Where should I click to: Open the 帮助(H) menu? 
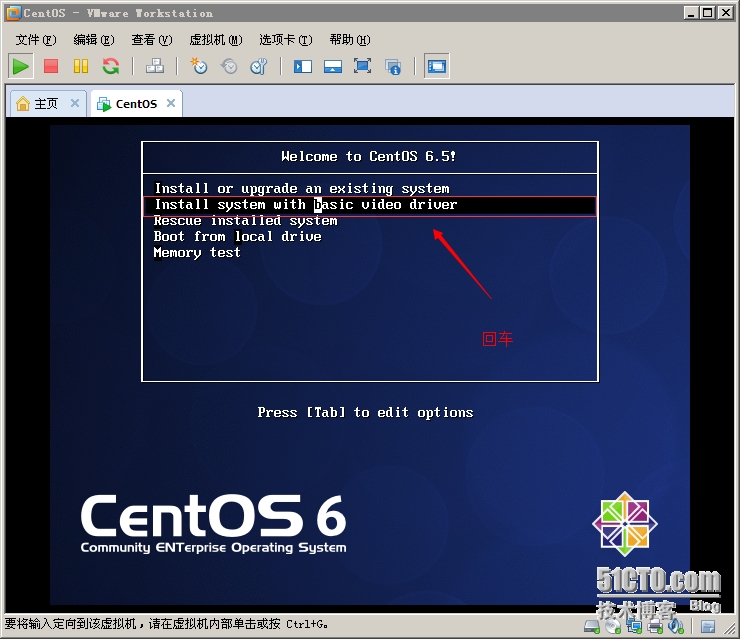click(350, 40)
